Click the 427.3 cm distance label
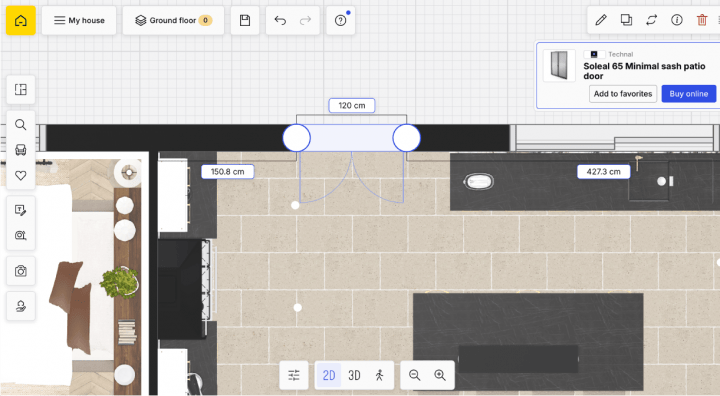Screen dimensions: 720x396 (x=603, y=171)
